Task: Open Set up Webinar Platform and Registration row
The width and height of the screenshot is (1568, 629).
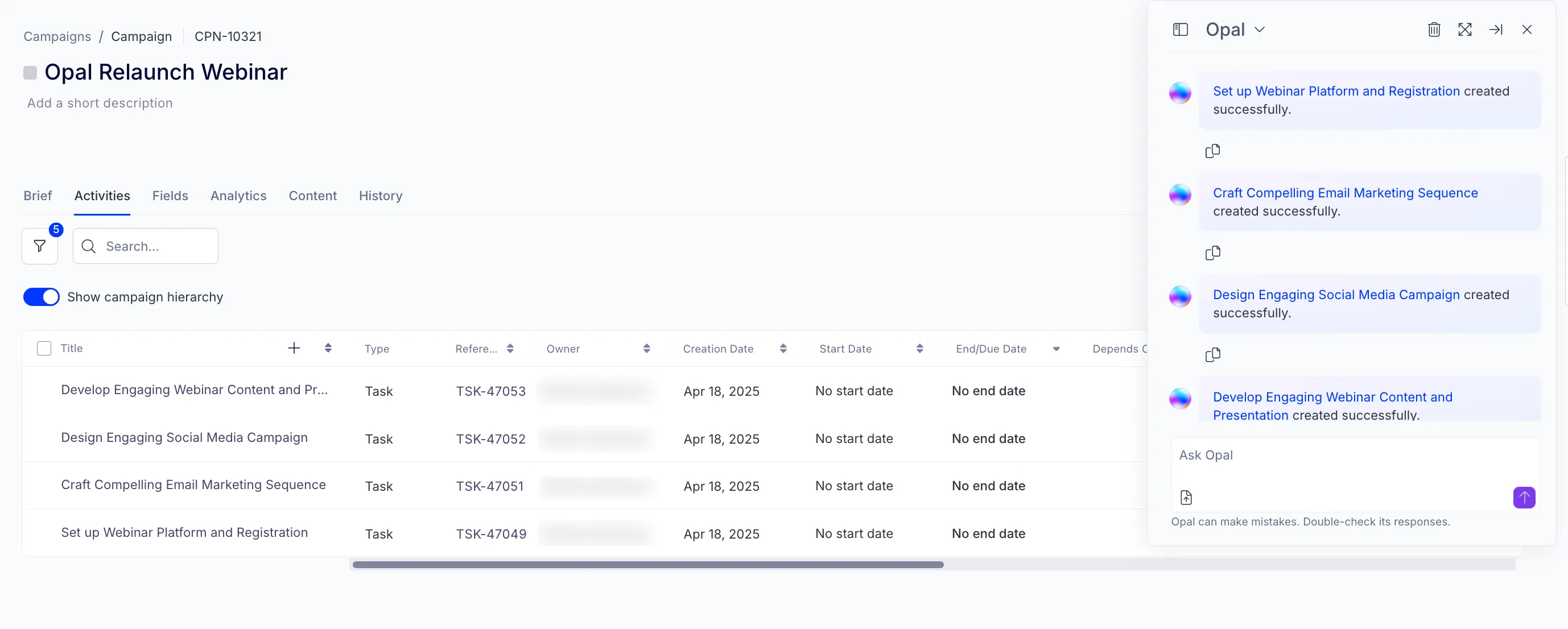Action: [x=184, y=533]
